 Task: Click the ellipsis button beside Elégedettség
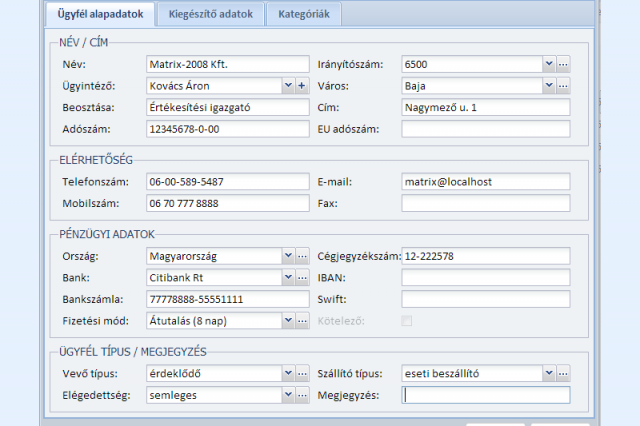[x=303, y=395]
